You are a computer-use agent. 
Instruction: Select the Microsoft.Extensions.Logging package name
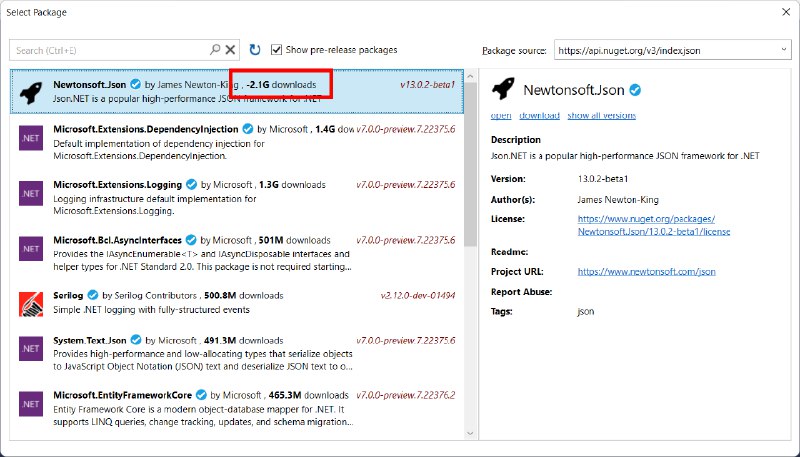click(x=117, y=184)
